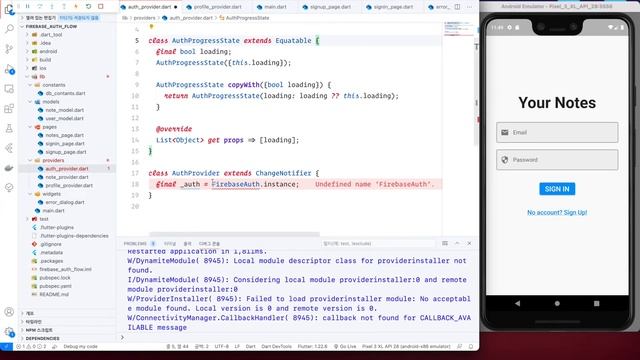This screenshot has width=640, height=360.
Task: Open the Run and Debug view
Action: pyautogui.click(x=9, y=69)
